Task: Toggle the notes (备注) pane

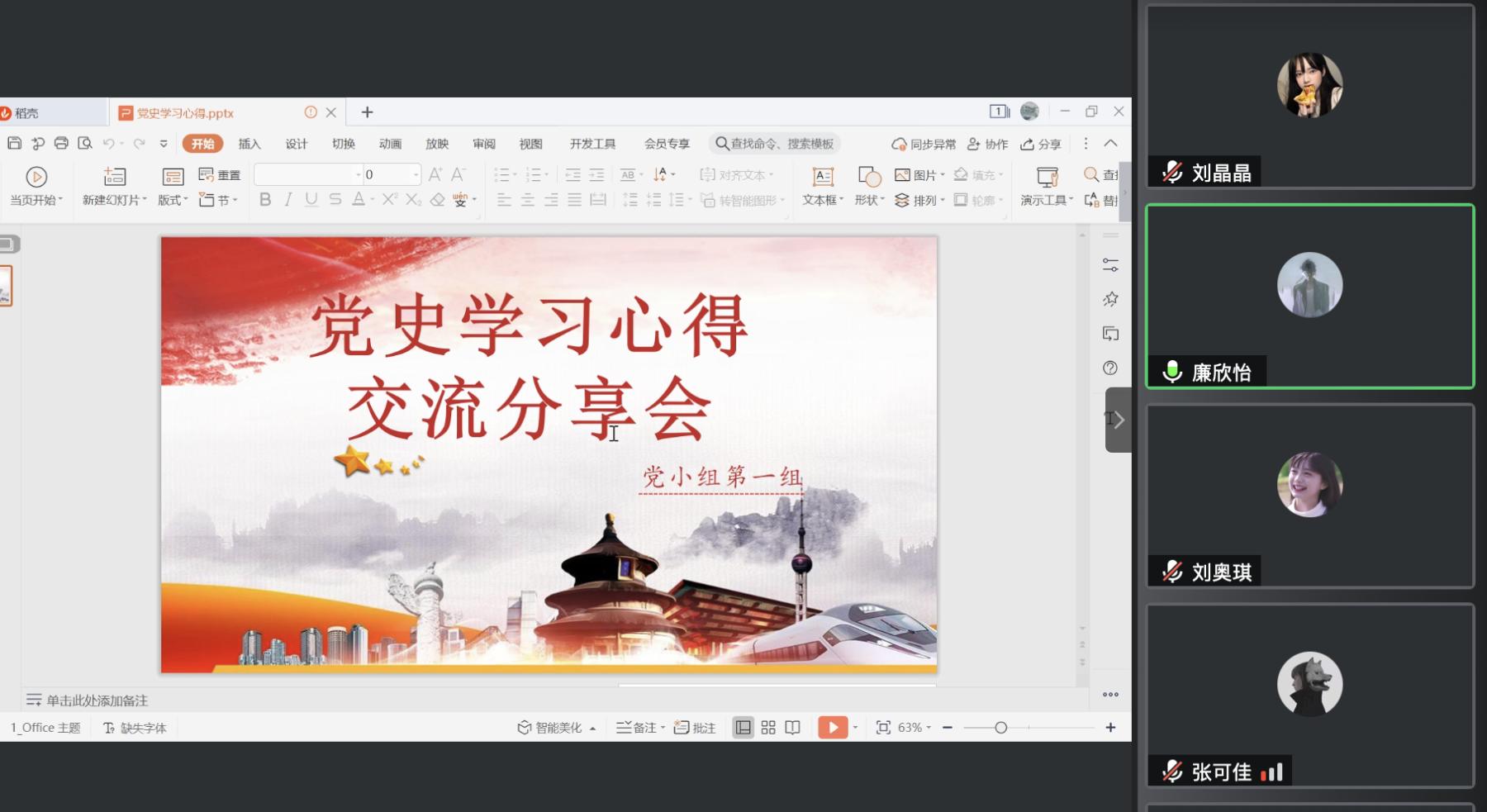Action: click(638, 727)
